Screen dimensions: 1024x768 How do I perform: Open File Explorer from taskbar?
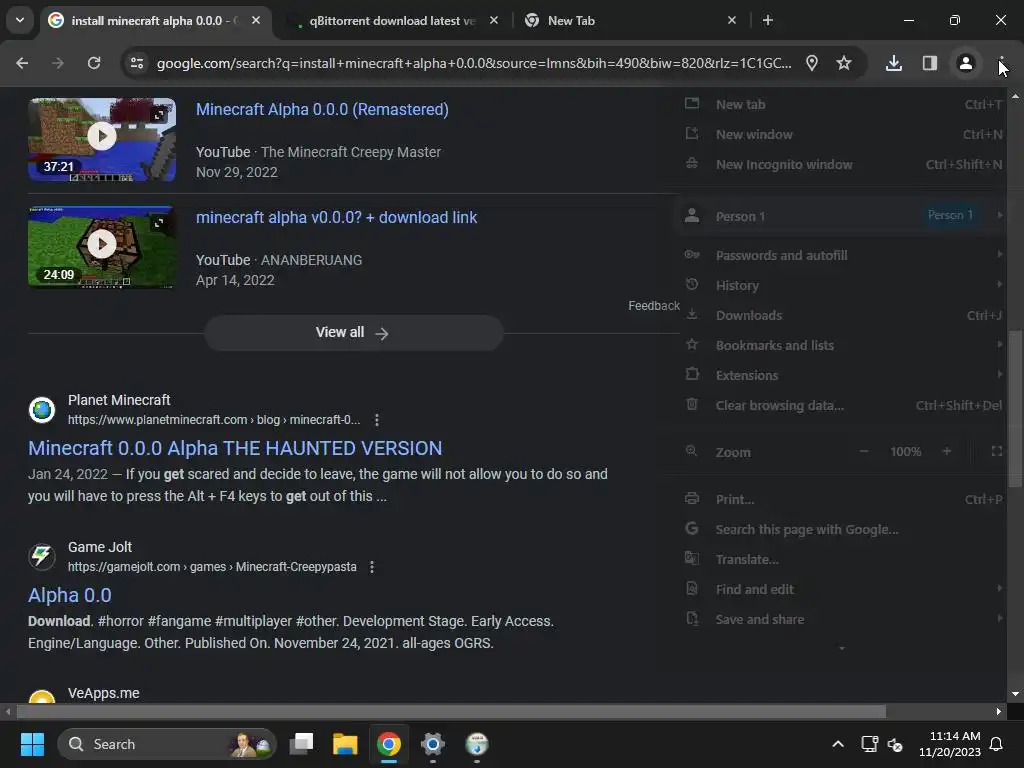point(345,744)
